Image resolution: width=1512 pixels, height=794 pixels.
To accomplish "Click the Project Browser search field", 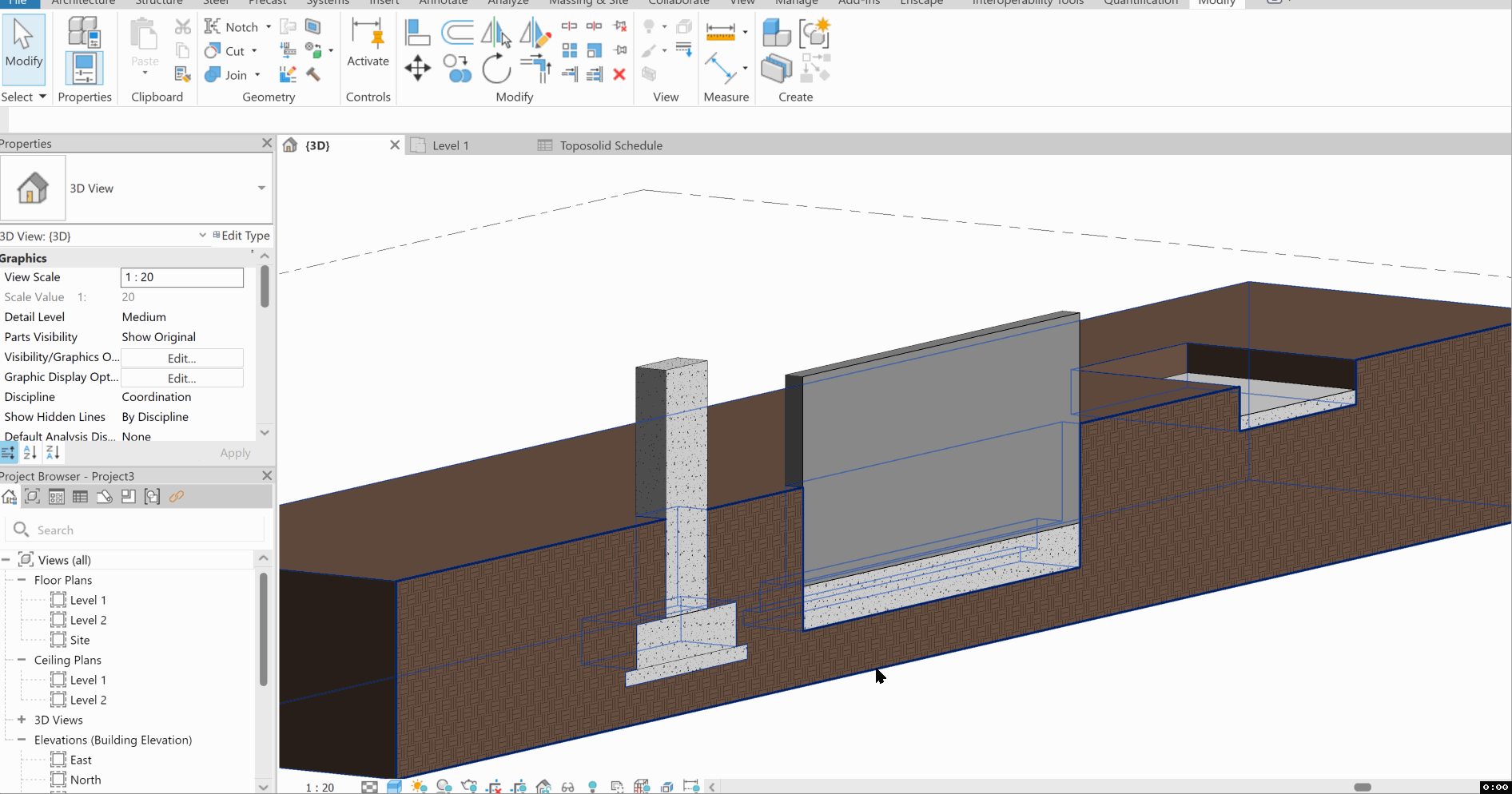I will (136, 529).
